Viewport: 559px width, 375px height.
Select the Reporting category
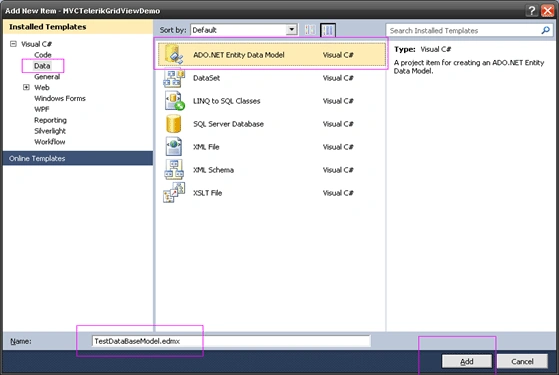[50, 120]
